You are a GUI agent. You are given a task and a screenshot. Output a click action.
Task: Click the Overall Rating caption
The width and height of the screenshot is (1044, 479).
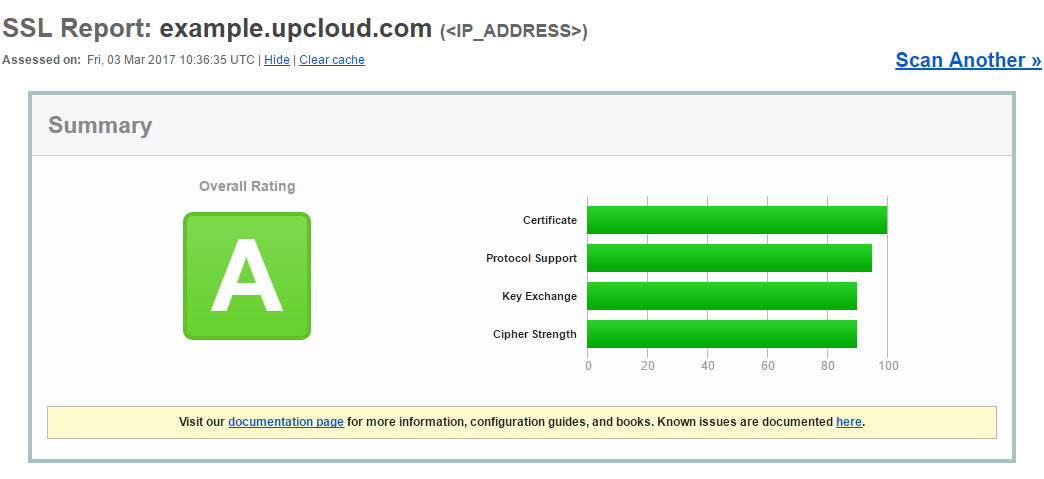[247, 186]
